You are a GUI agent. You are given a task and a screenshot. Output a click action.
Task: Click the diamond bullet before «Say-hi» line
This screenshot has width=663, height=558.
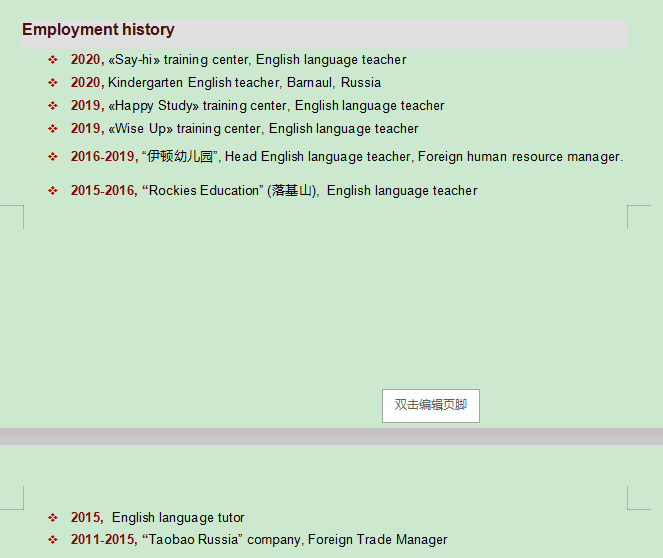[x=53, y=60]
